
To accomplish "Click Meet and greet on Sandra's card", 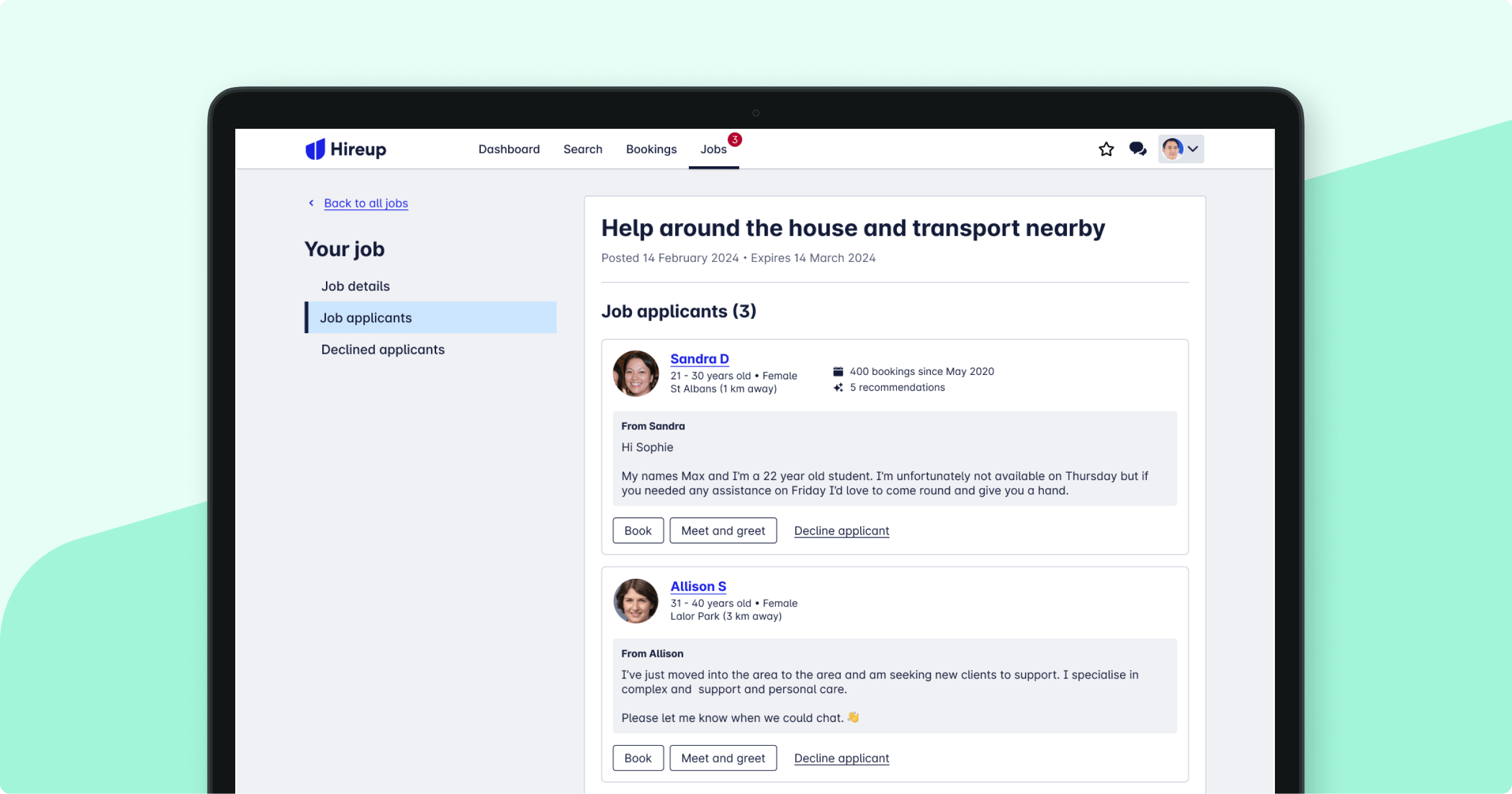I will click(x=723, y=530).
